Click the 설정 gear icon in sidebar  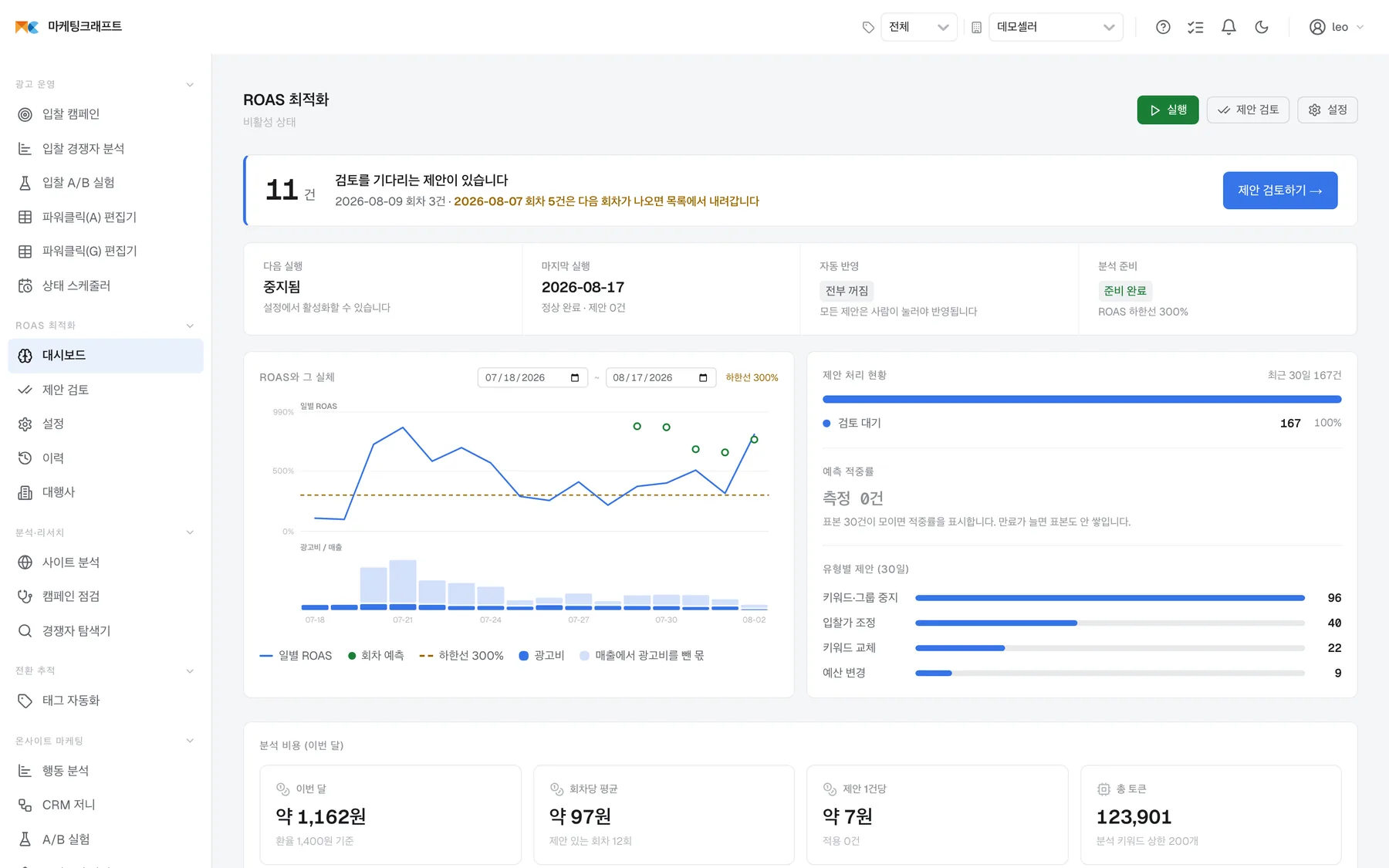(25, 424)
